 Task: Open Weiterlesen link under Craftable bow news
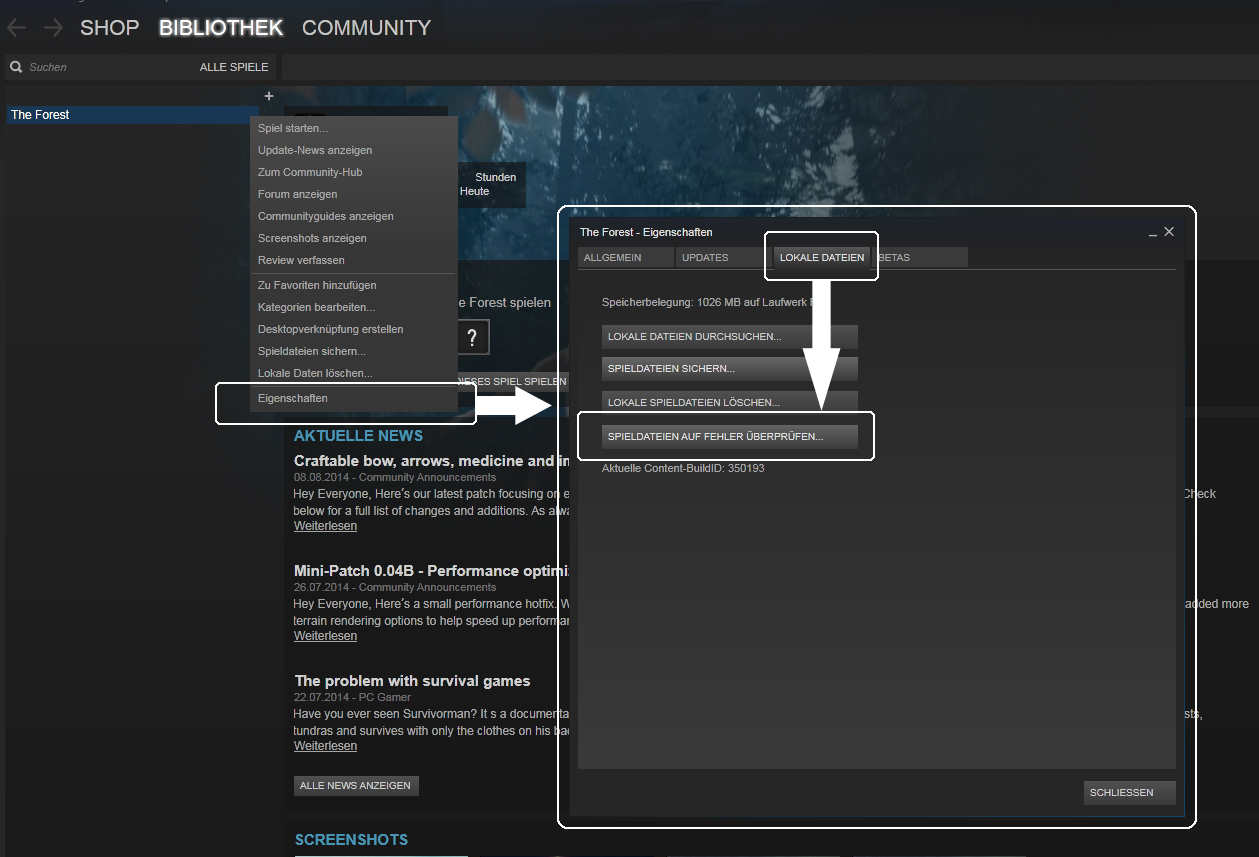click(x=325, y=526)
